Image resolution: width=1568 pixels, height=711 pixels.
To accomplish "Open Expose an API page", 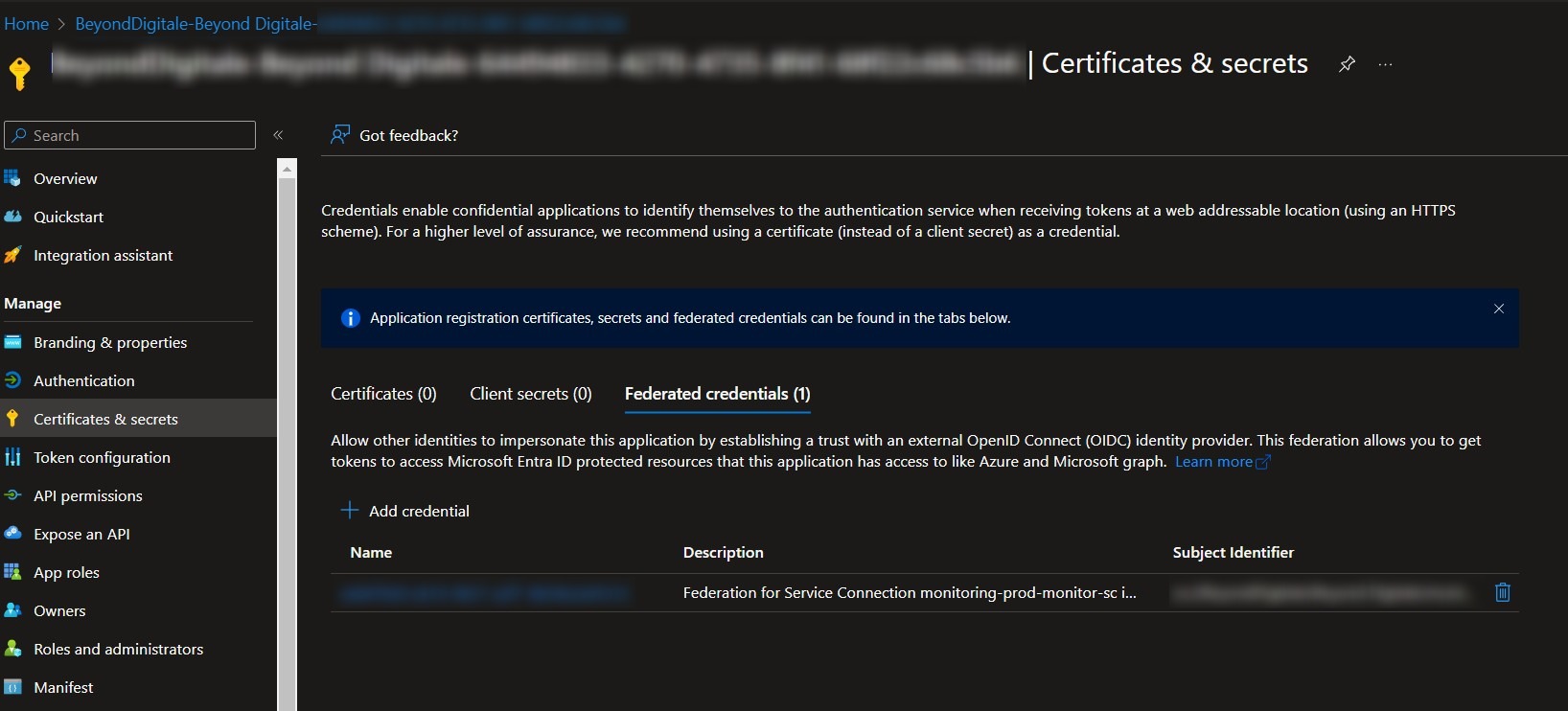I will [x=81, y=534].
